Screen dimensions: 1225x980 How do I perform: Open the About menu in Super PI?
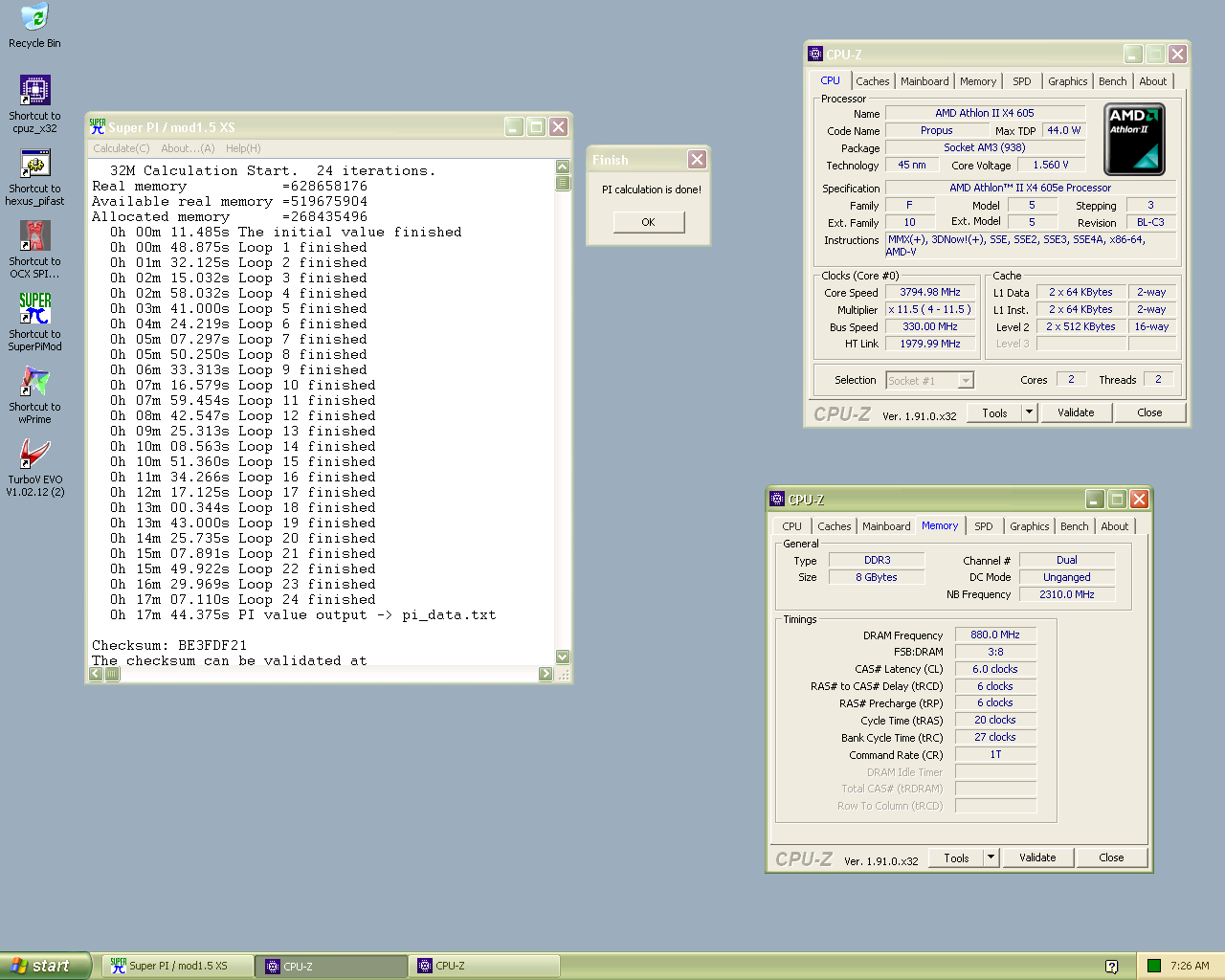pos(188,148)
